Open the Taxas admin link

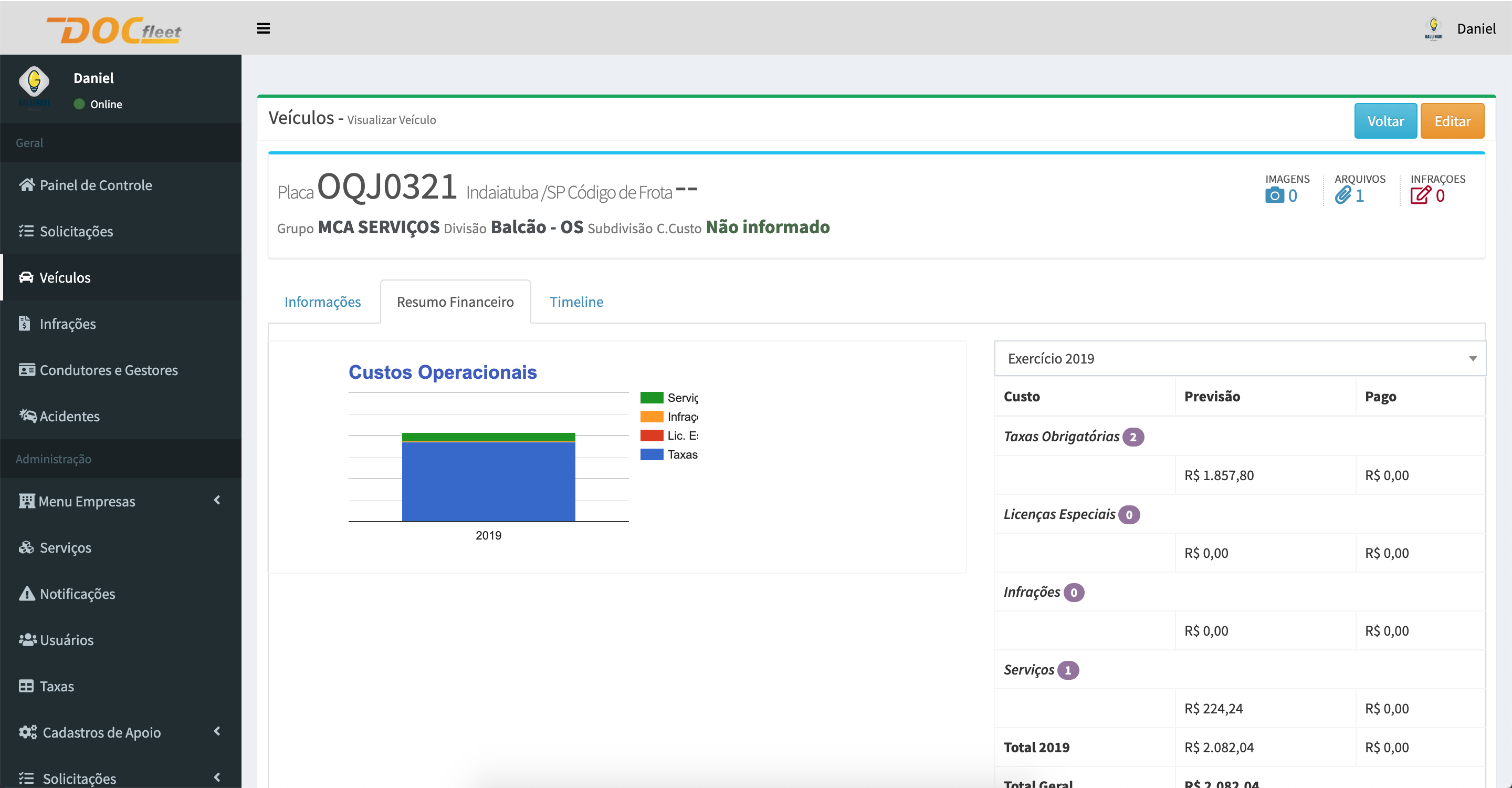(121, 686)
